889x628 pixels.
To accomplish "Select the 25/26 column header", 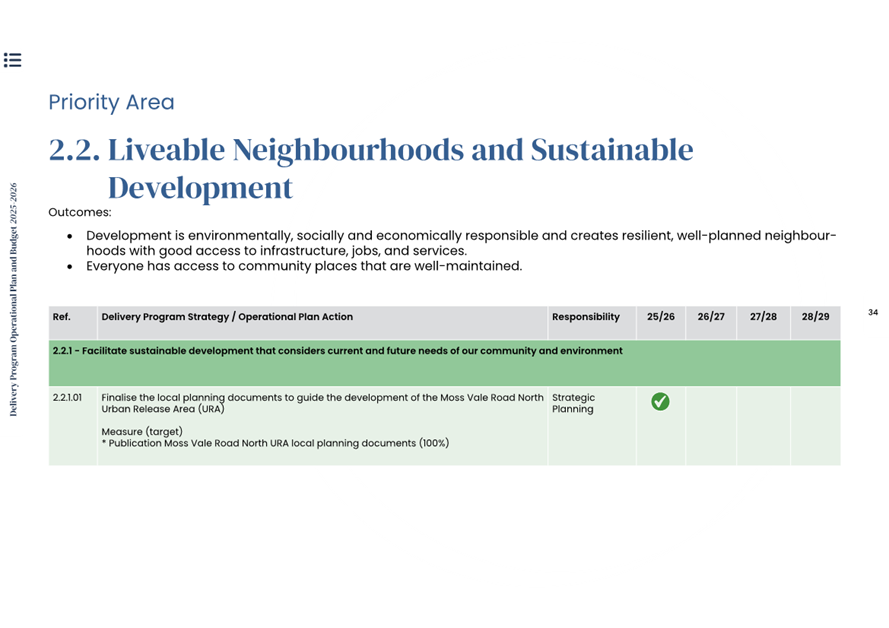I will (x=661, y=317).
